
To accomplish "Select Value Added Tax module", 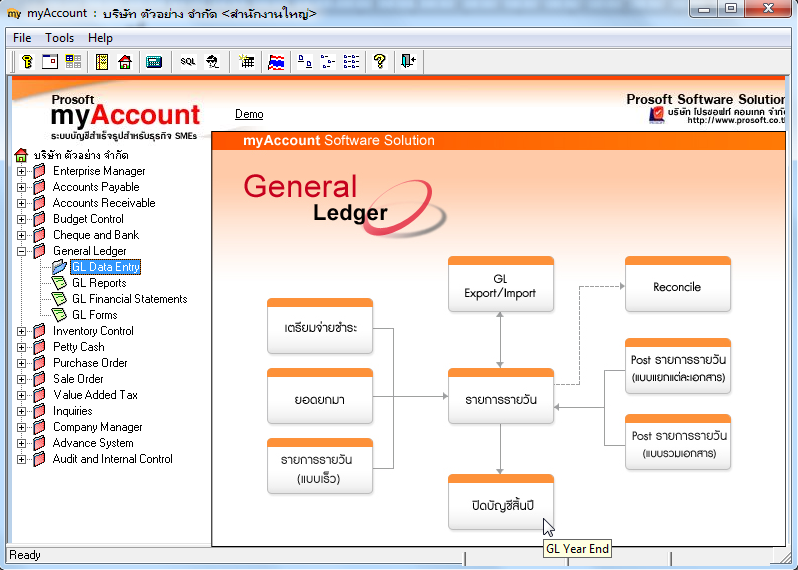I will 95,395.
